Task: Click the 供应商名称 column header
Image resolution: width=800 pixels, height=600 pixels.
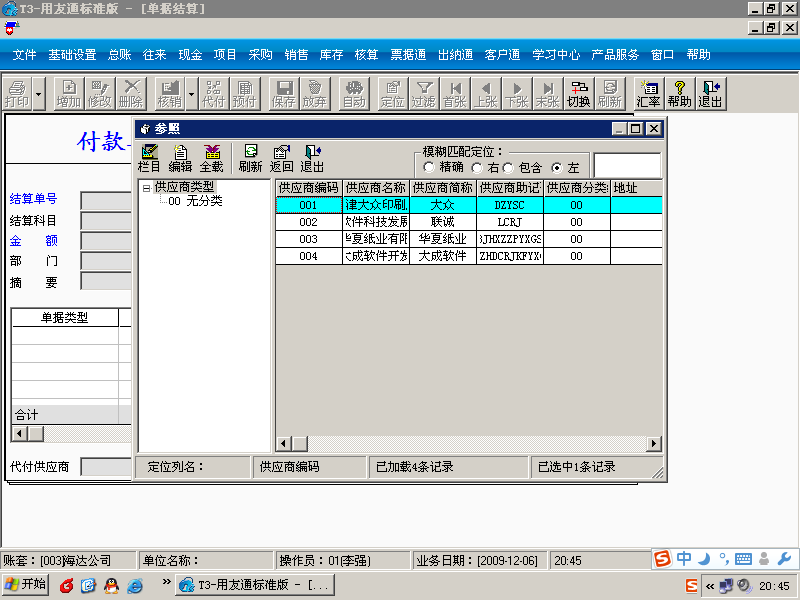Action: [376, 188]
